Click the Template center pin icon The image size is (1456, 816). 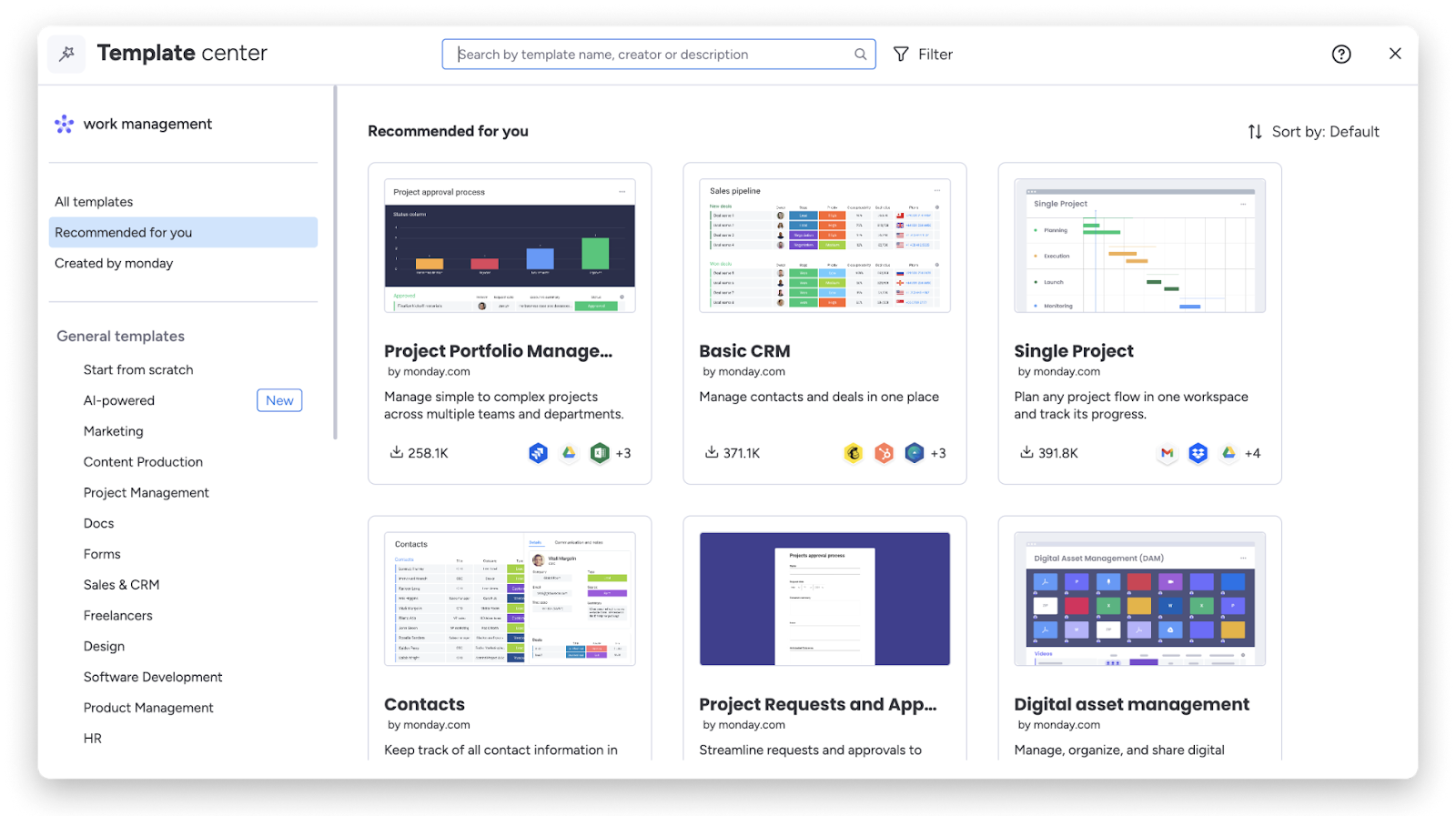pyautogui.click(x=66, y=54)
